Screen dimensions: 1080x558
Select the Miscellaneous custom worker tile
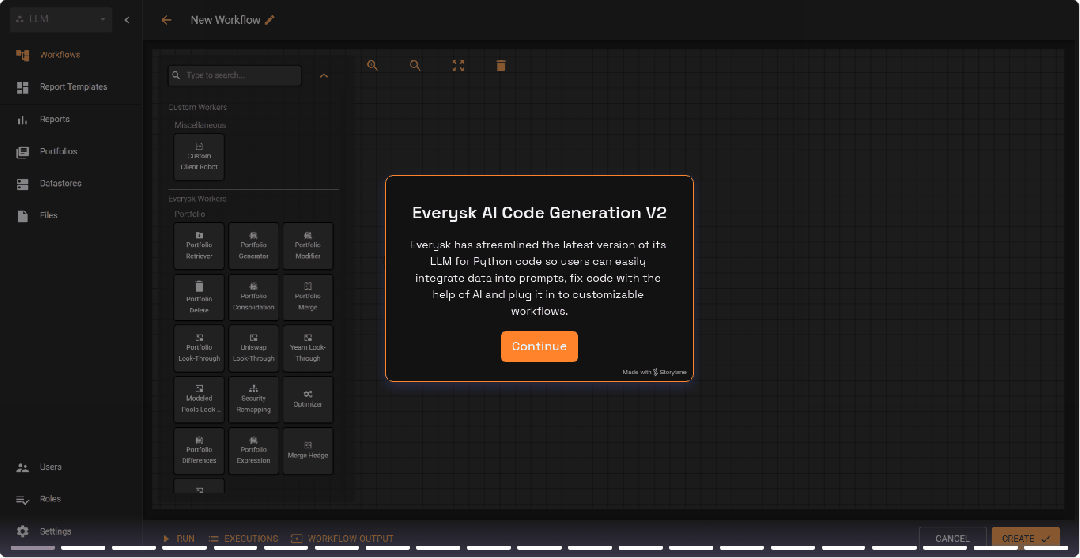point(199,157)
